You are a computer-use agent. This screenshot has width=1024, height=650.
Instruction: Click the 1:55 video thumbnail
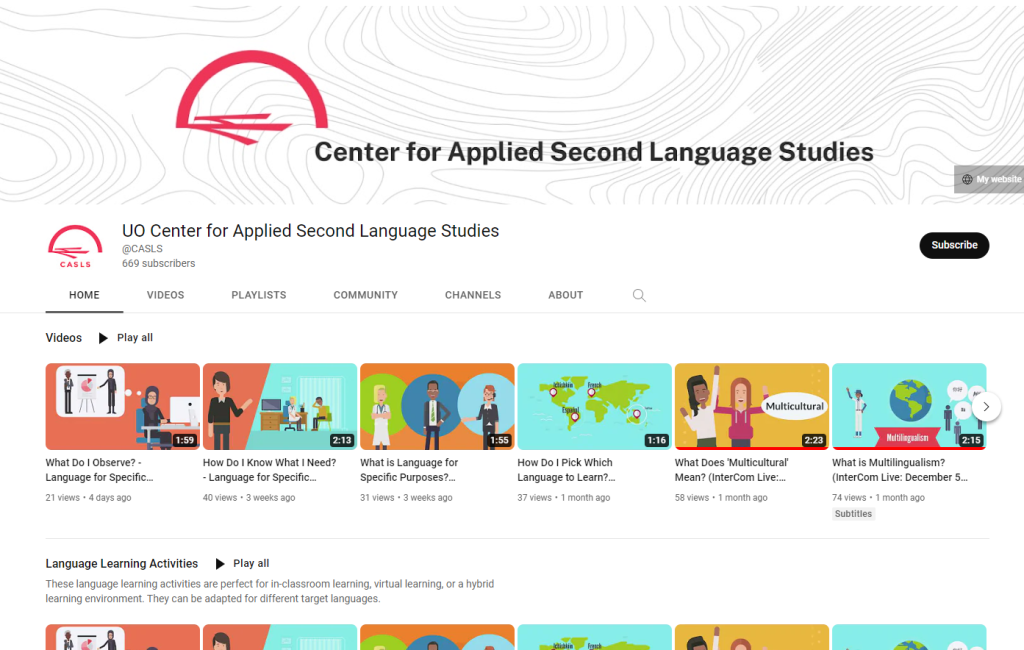(x=438, y=406)
